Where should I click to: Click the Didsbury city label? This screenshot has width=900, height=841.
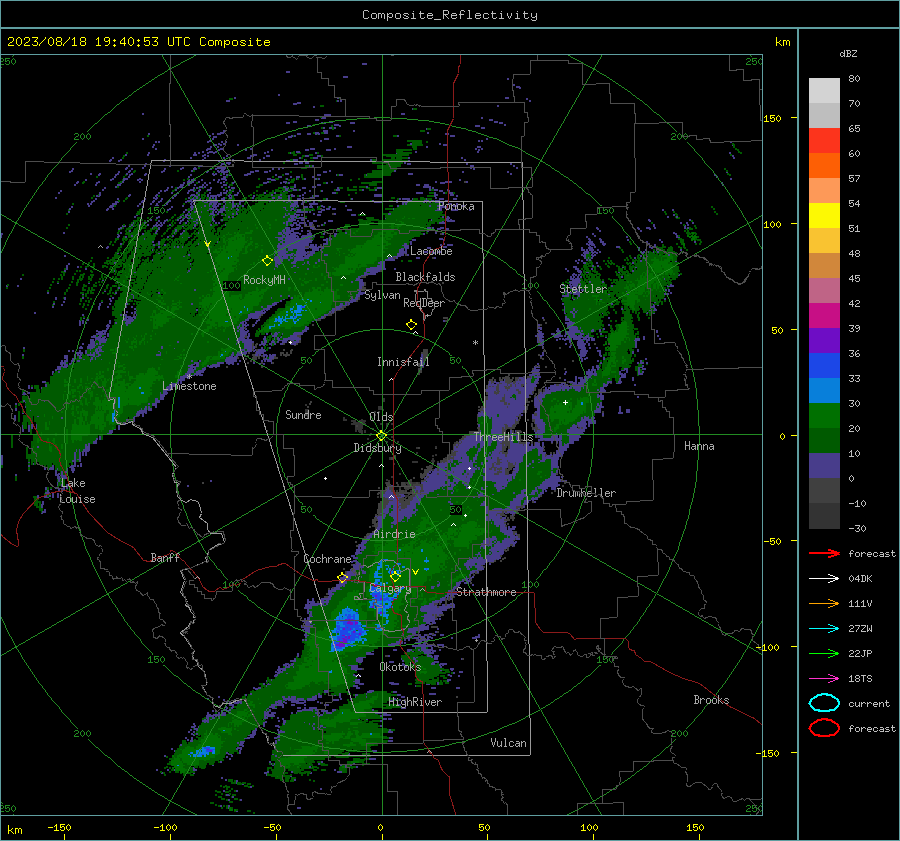378,448
